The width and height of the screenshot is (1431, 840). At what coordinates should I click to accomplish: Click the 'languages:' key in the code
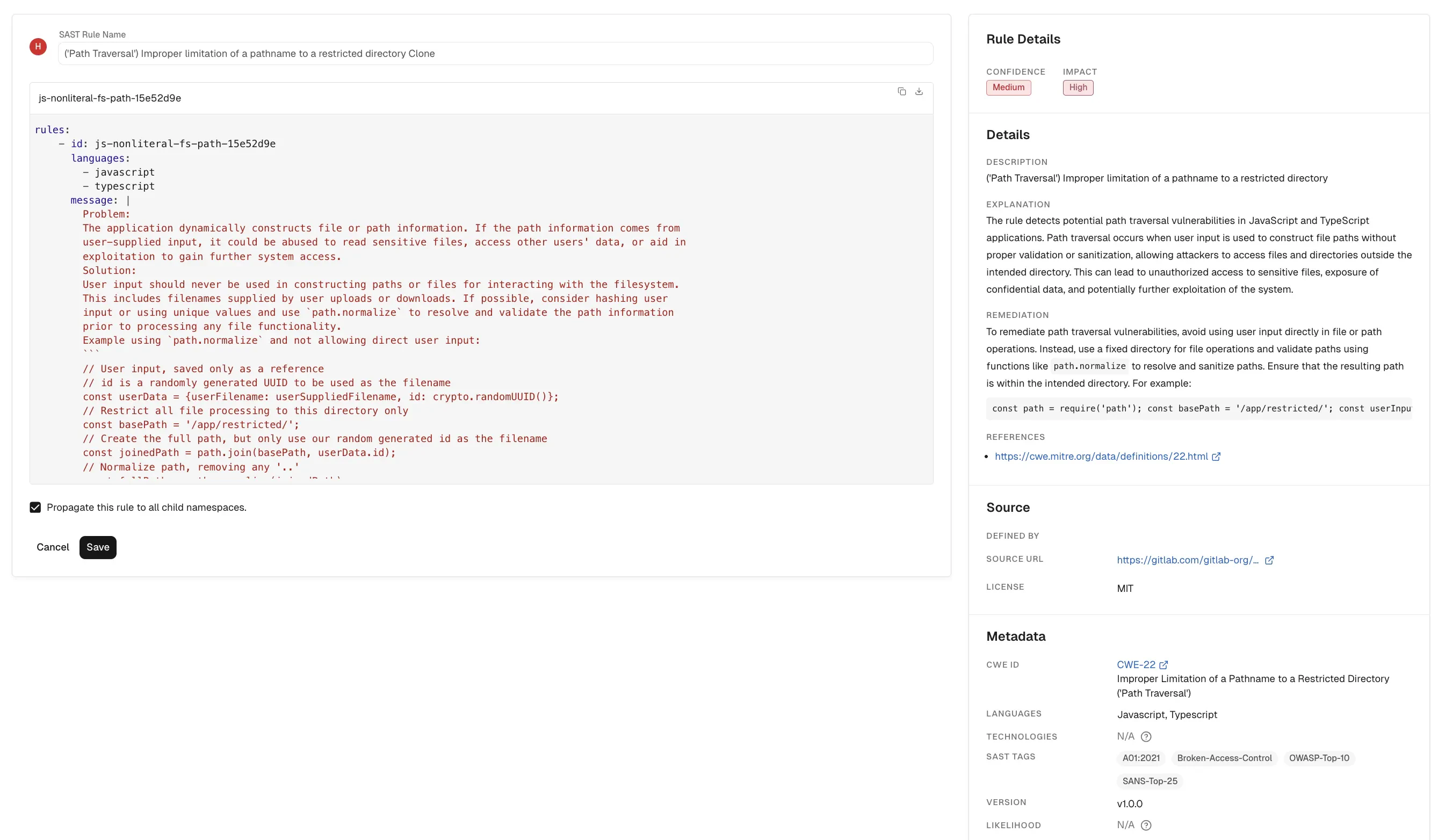click(100, 158)
